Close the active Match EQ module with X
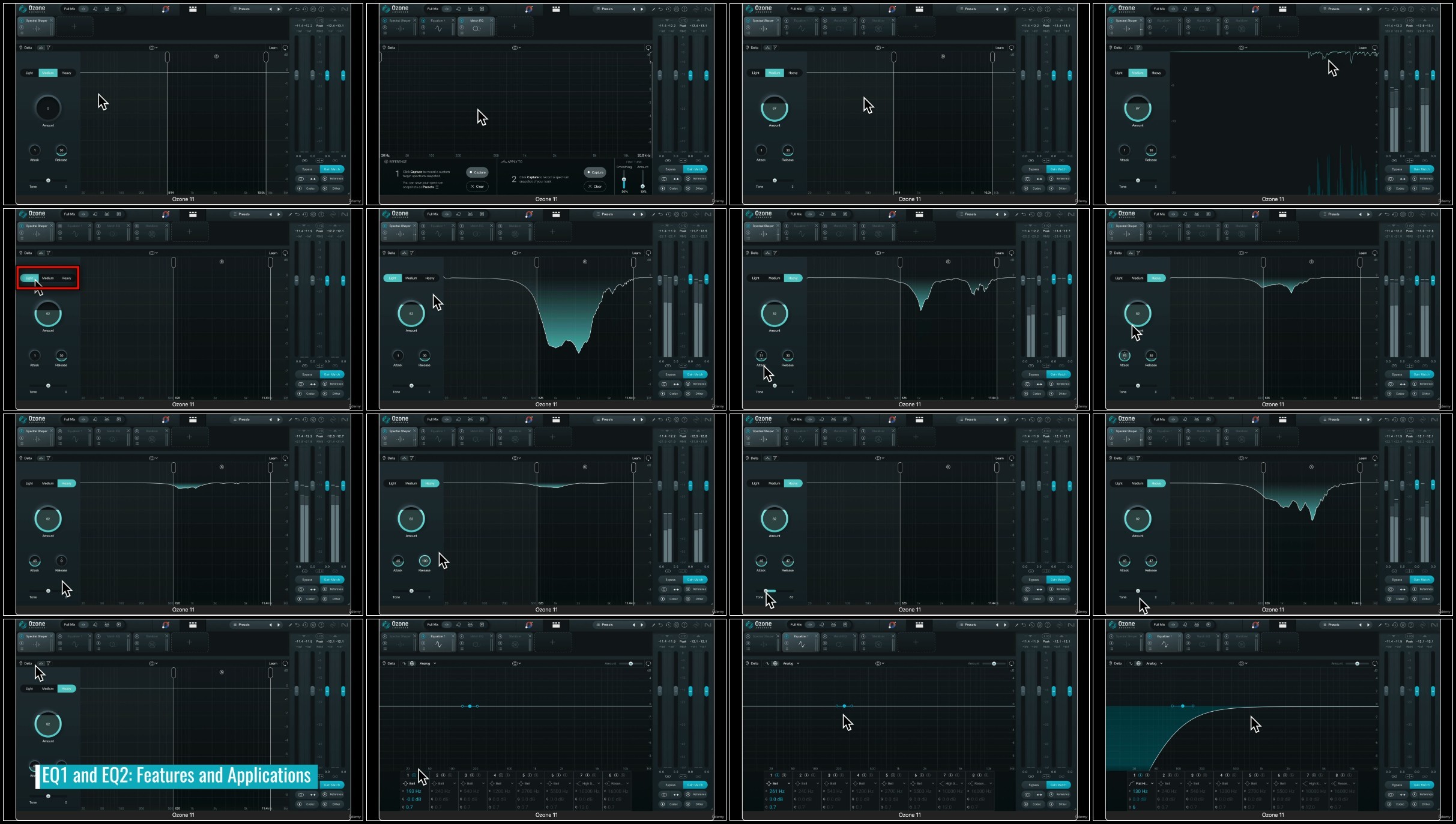 click(x=492, y=20)
